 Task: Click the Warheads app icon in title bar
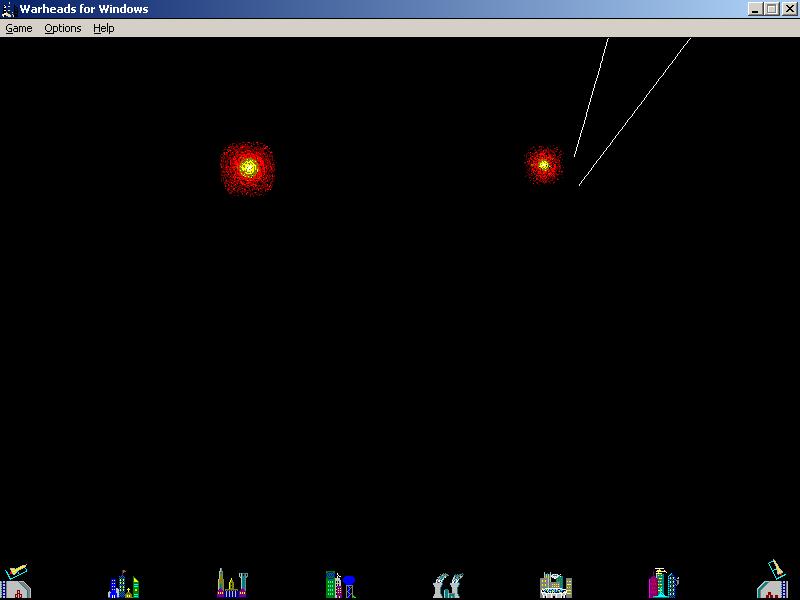tap(8, 9)
